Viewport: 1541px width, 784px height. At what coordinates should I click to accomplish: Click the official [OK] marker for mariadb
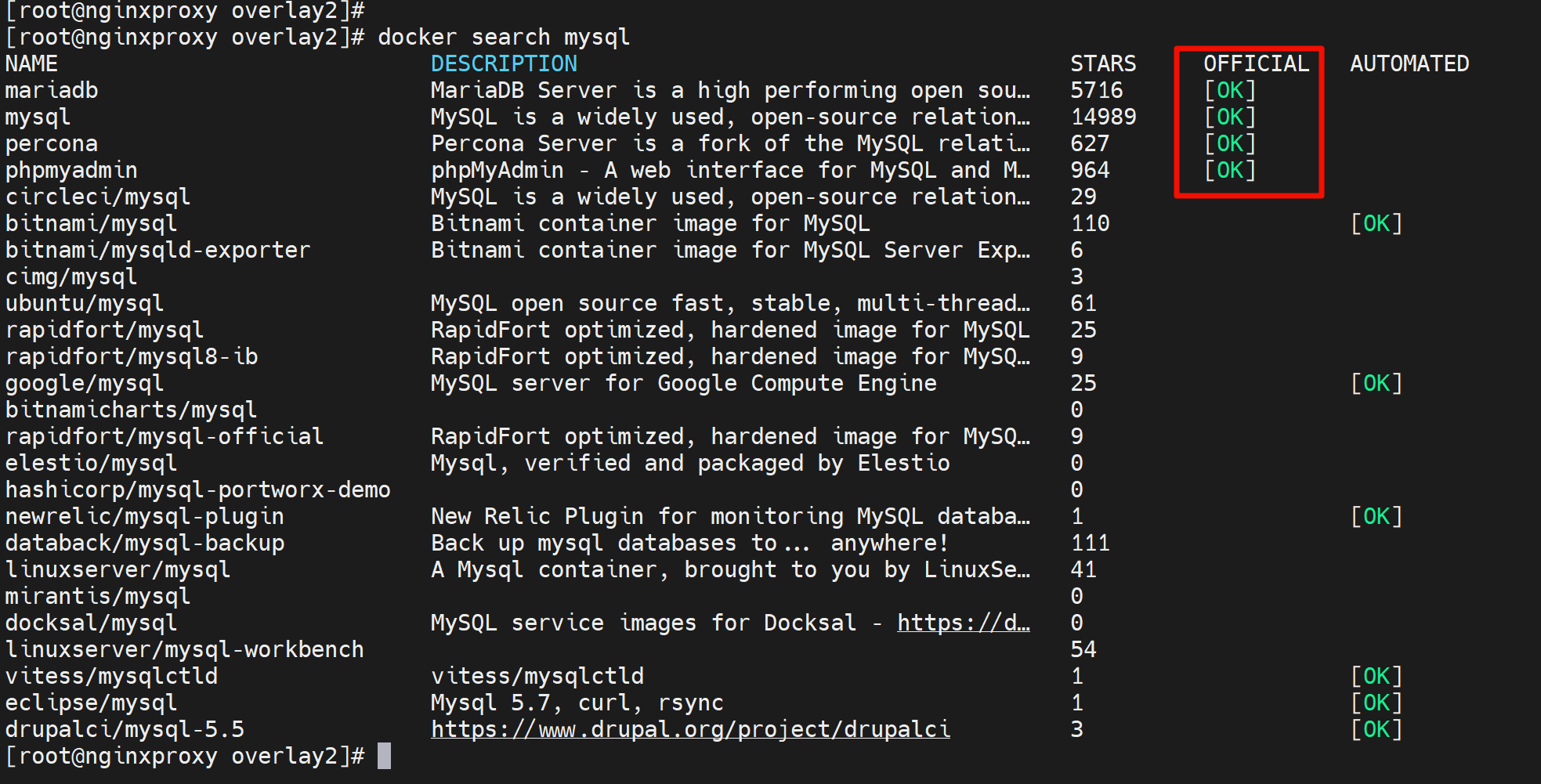[x=1230, y=90]
